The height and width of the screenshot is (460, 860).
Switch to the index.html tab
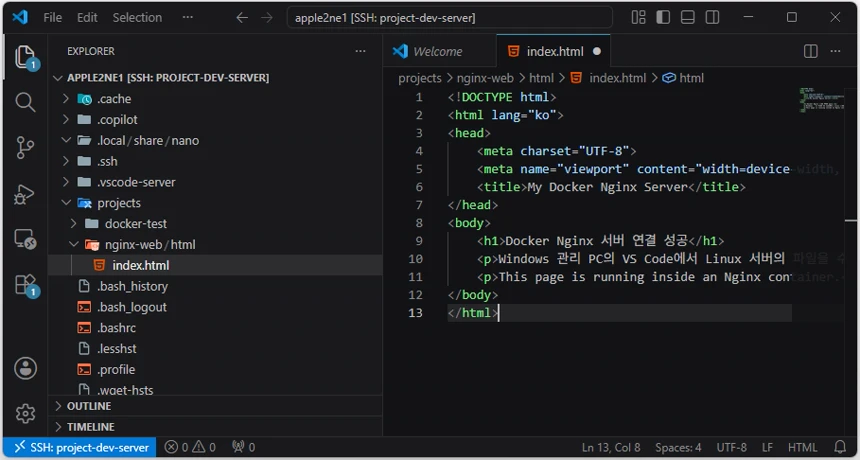pos(555,52)
